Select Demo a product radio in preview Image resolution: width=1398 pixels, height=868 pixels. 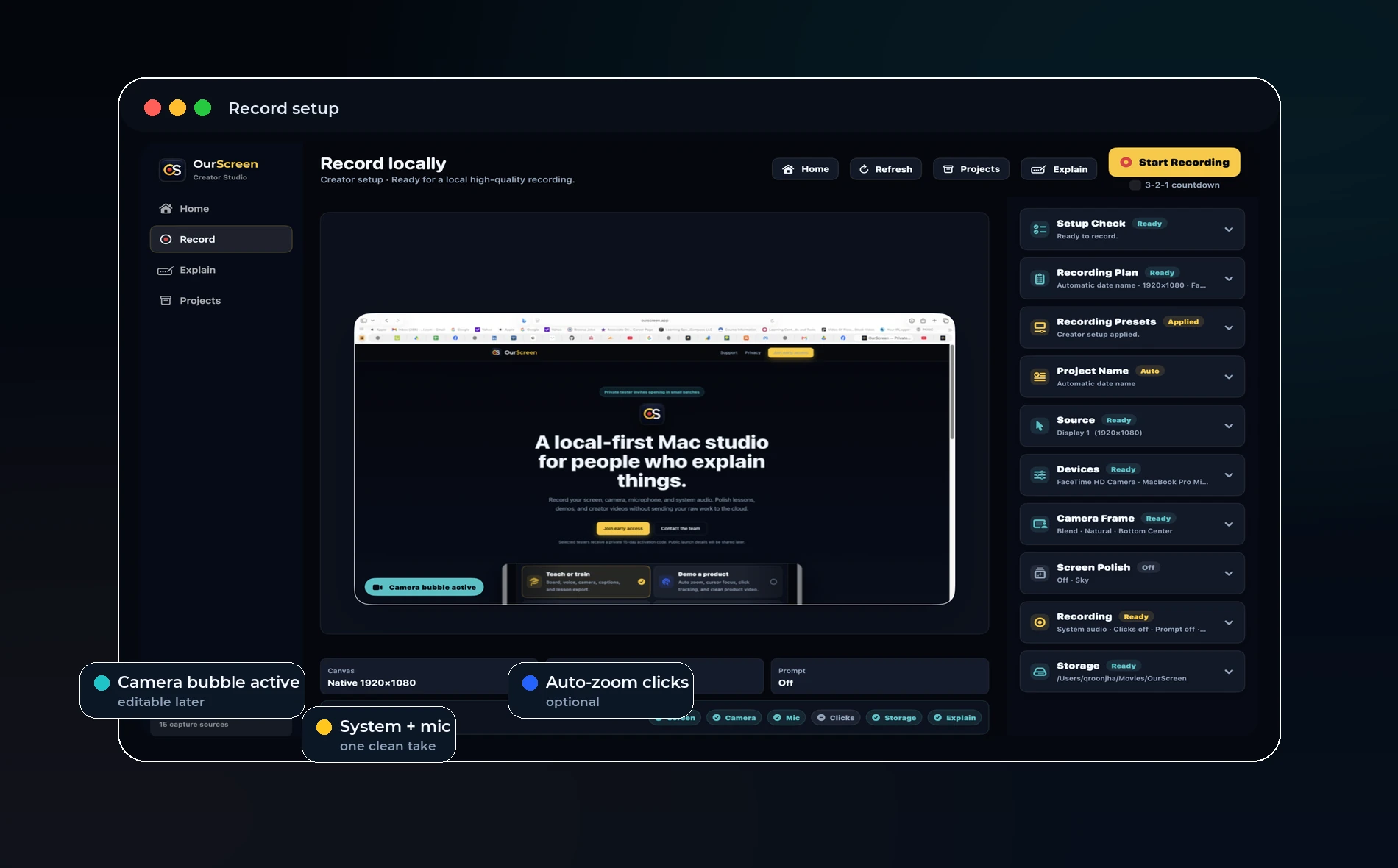pos(773,582)
